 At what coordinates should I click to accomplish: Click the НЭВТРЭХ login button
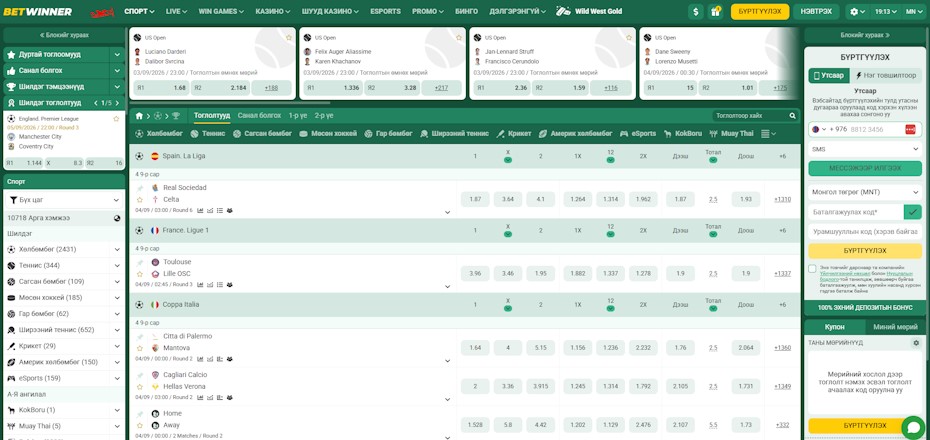point(816,11)
